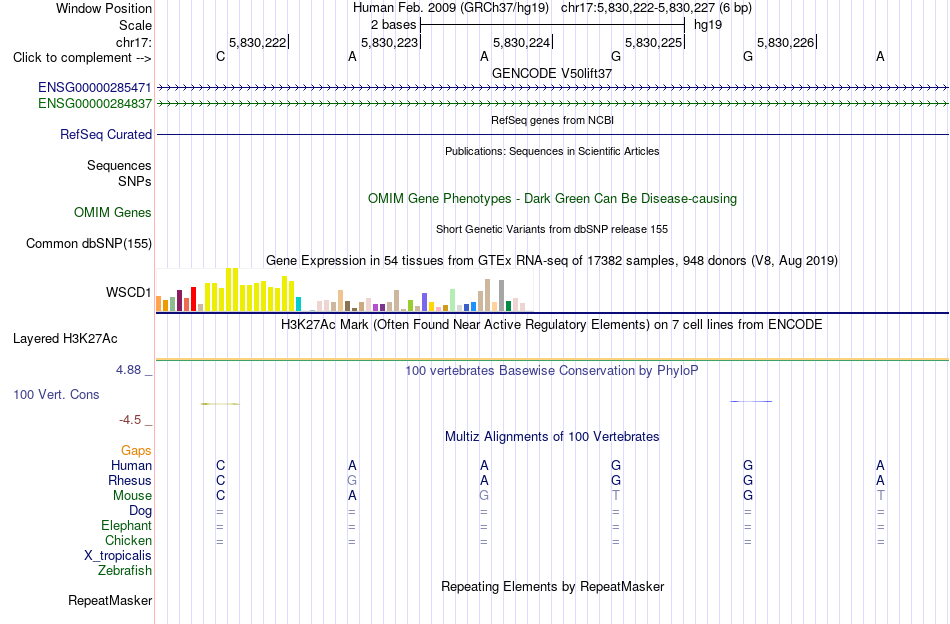Click the 100 vertebrates Basewise Conservation by PhyloP title
This screenshot has height=624, width=950.
point(551,370)
